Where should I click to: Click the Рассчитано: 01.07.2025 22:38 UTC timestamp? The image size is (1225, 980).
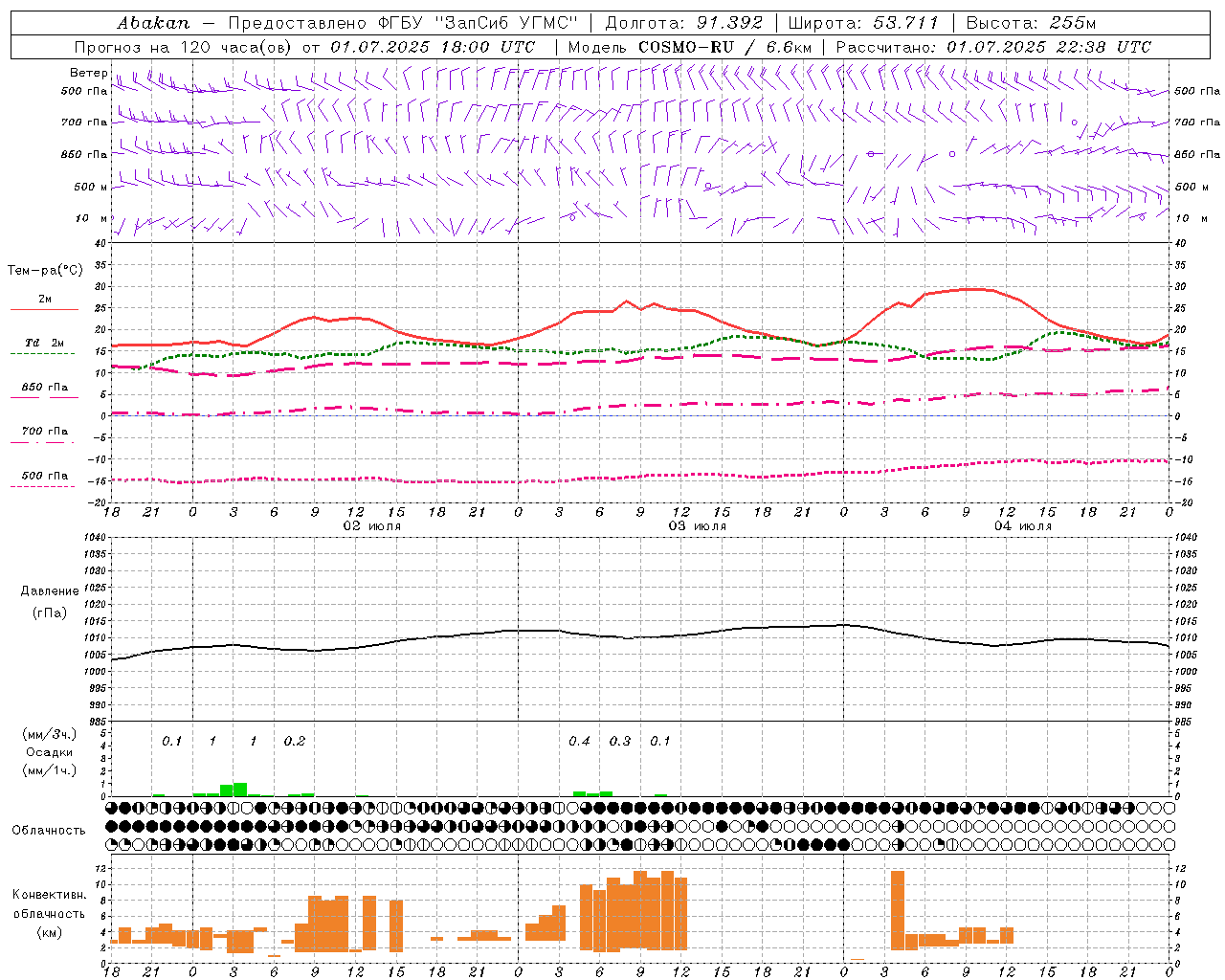point(993,47)
